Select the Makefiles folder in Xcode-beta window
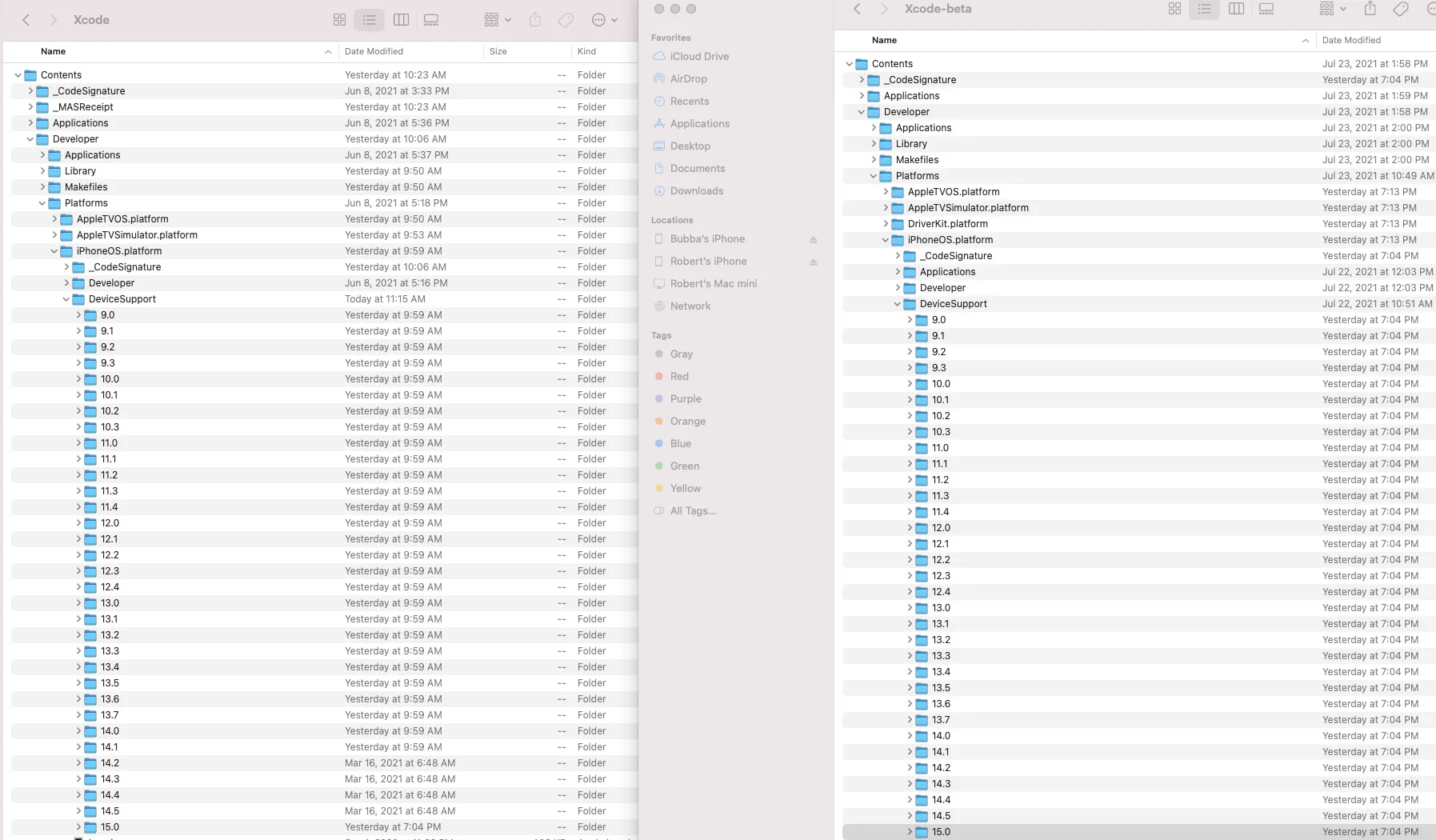1436x840 pixels. click(1139, 160)
